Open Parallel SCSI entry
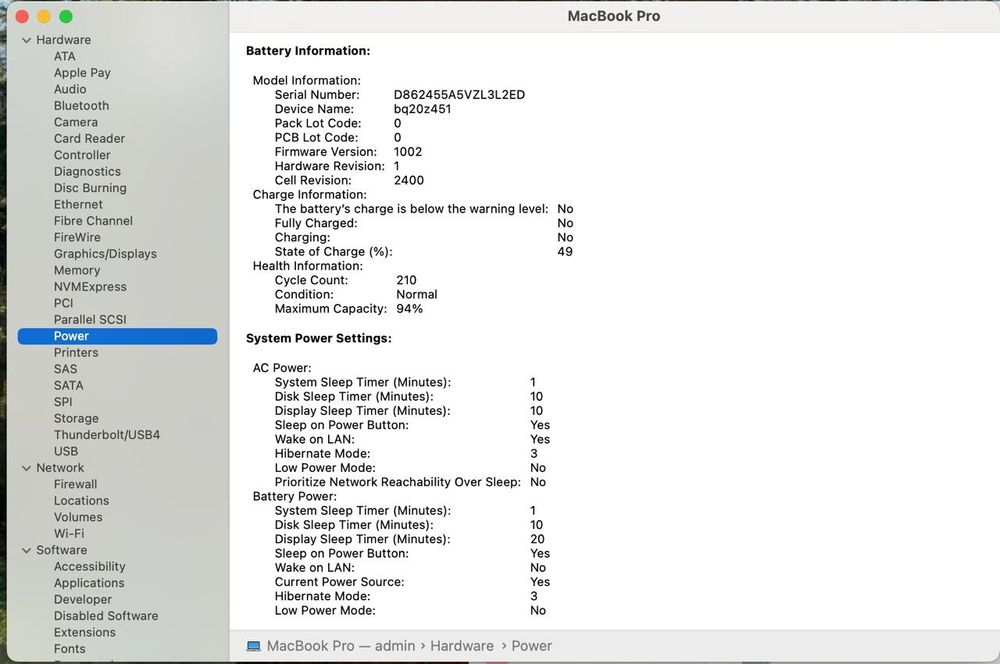Screen dimensions: 1000x664 point(90,320)
